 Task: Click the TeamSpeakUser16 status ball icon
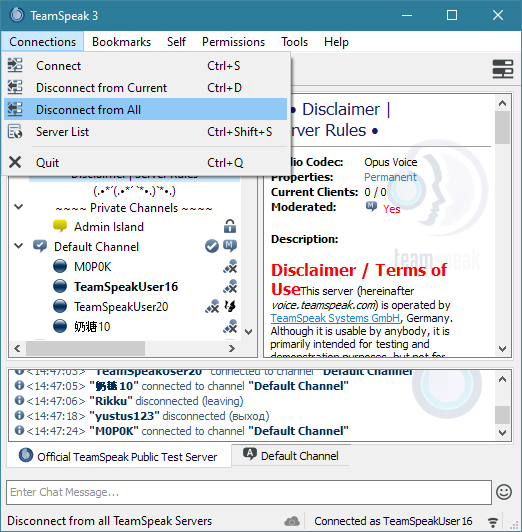point(60,286)
